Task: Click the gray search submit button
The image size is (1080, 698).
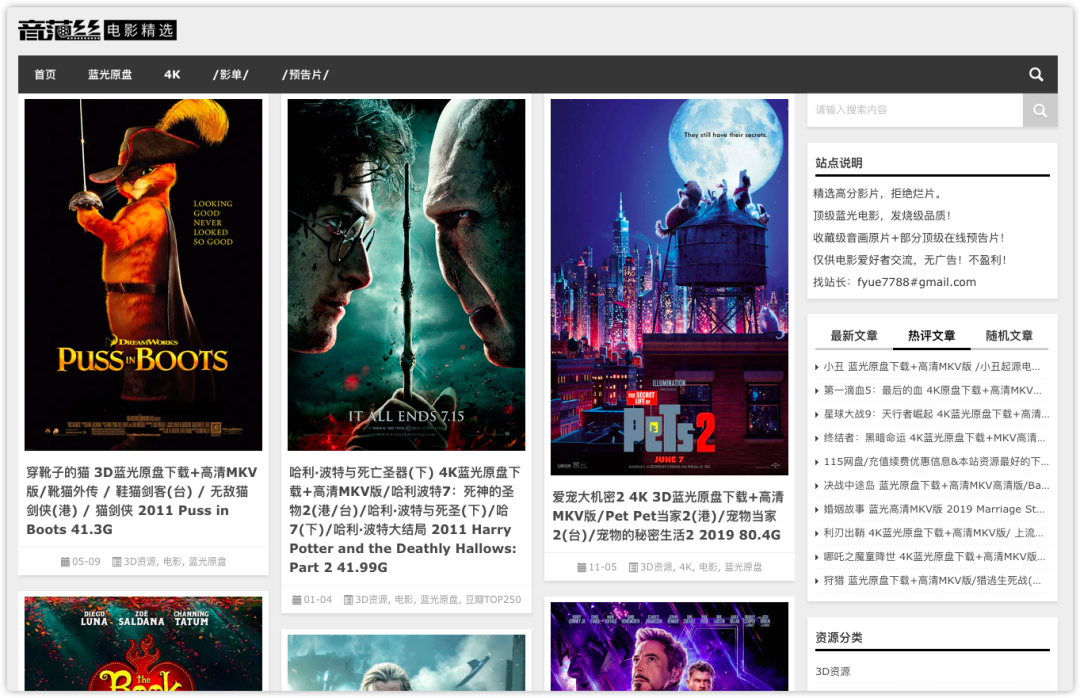Action: (x=1040, y=110)
